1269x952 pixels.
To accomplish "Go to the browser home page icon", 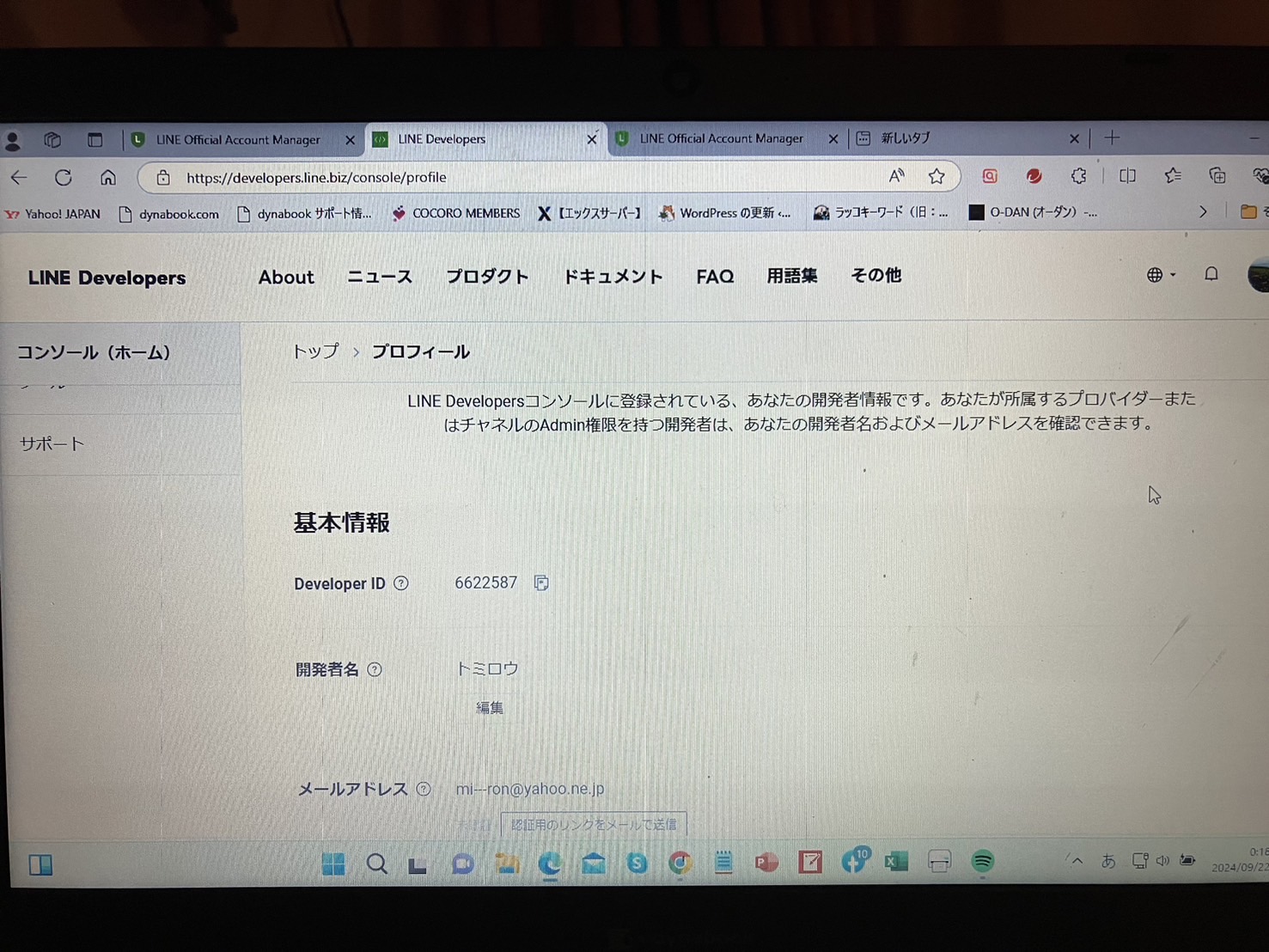I will 108,178.
